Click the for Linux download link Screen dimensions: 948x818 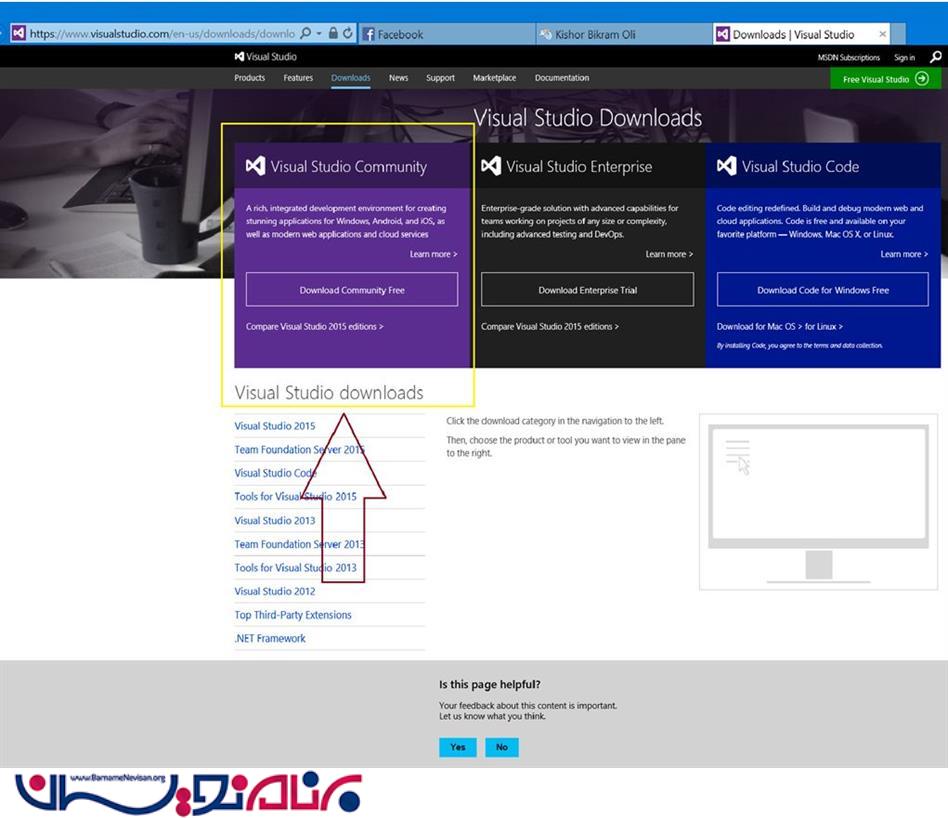[823, 326]
